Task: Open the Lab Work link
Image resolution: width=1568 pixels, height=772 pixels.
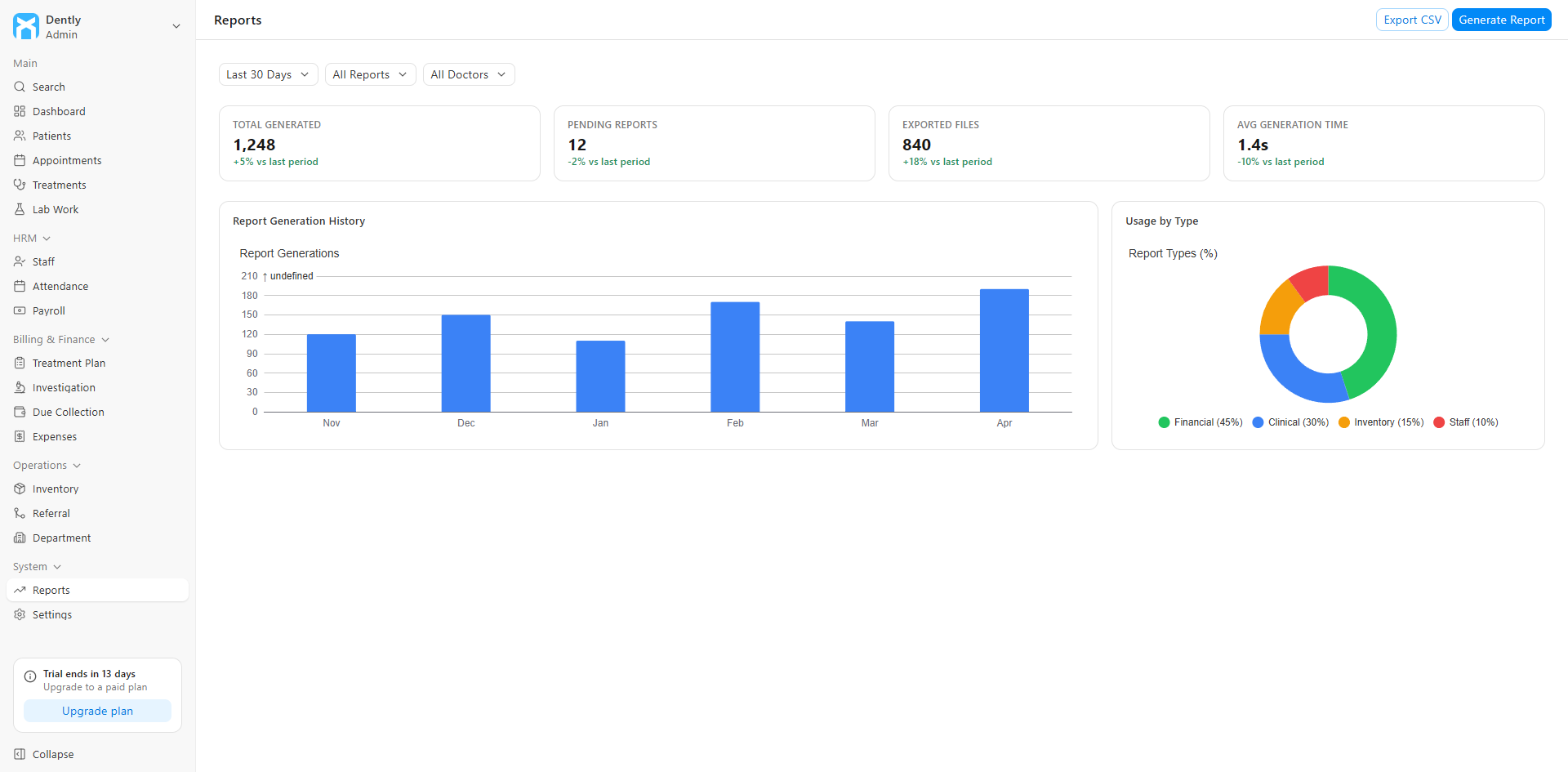Action: (x=97, y=209)
